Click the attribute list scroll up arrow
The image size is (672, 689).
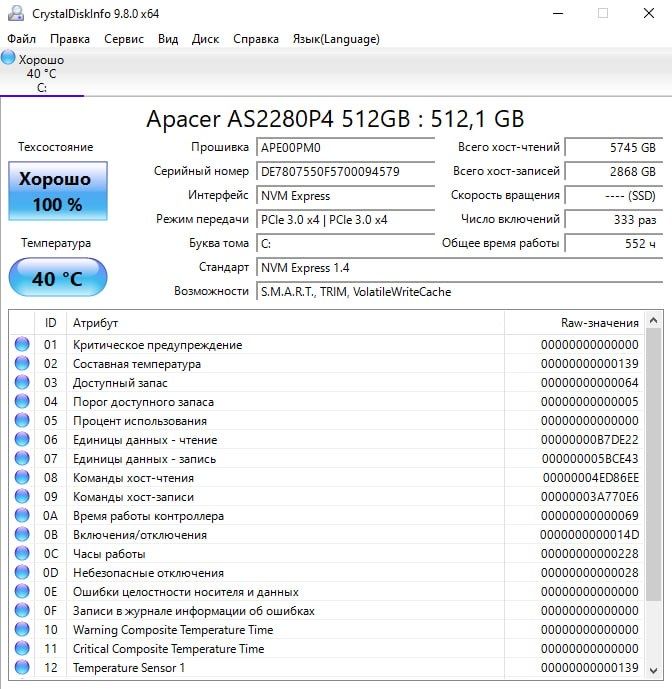click(654, 320)
